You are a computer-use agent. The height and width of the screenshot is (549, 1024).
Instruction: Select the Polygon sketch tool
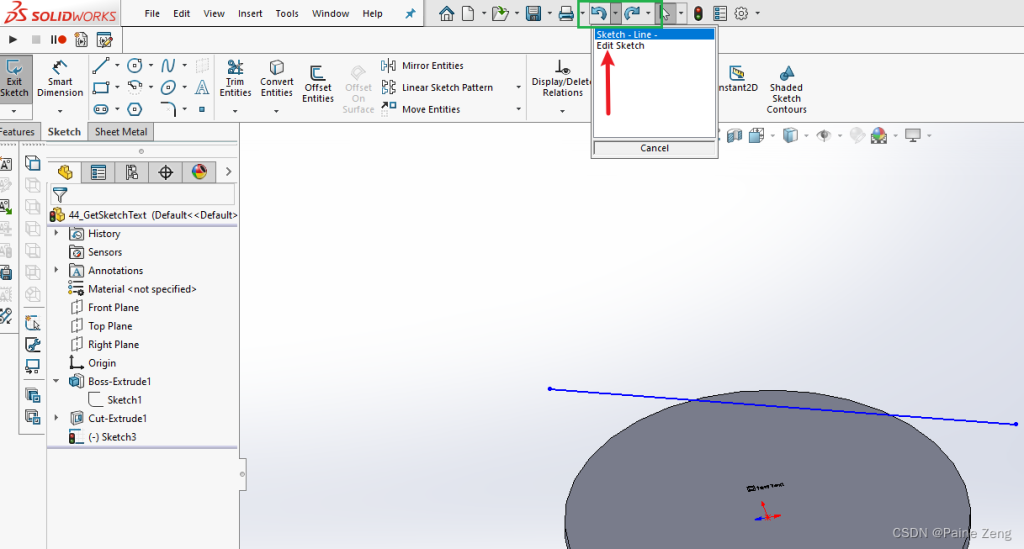pyautogui.click(x=135, y=109)
